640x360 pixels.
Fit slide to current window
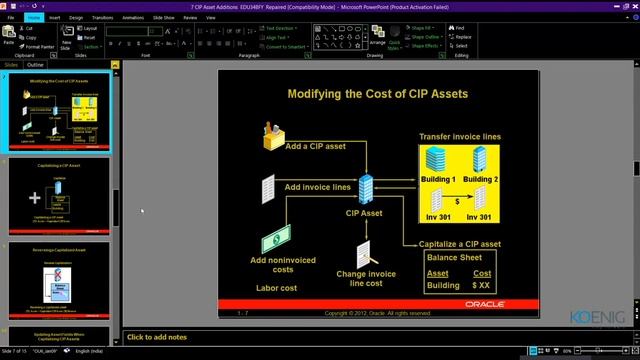[x=635, y=351]
